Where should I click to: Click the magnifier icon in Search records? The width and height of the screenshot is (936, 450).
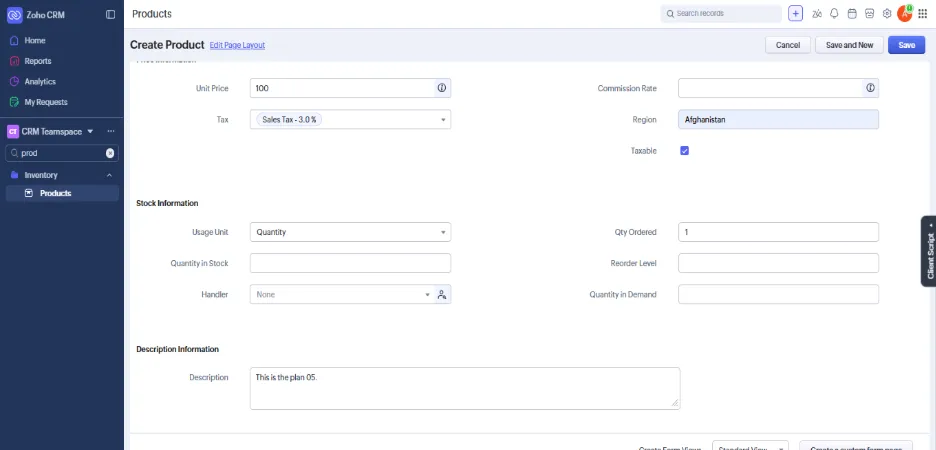670,14
